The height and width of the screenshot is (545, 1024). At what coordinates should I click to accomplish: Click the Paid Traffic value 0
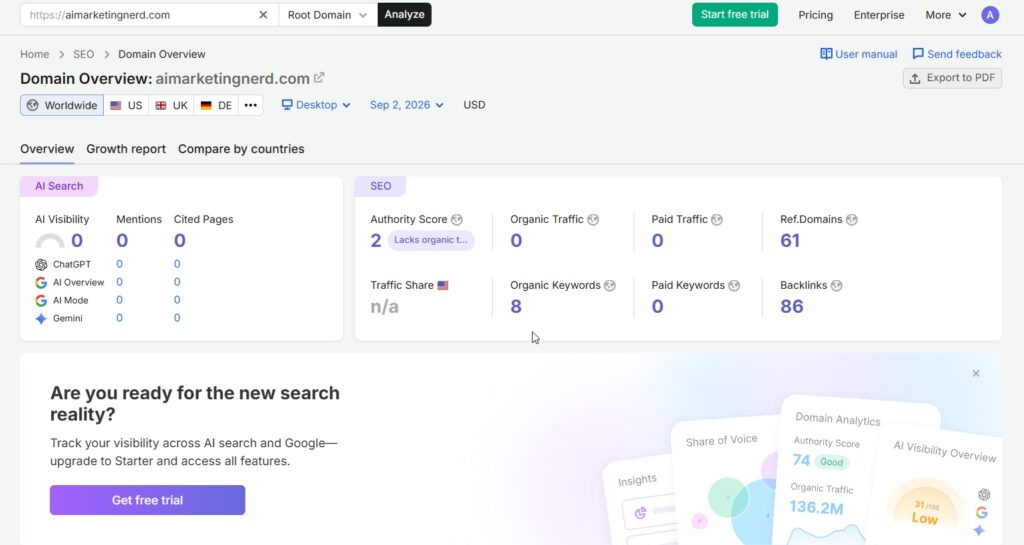[658, 241]
